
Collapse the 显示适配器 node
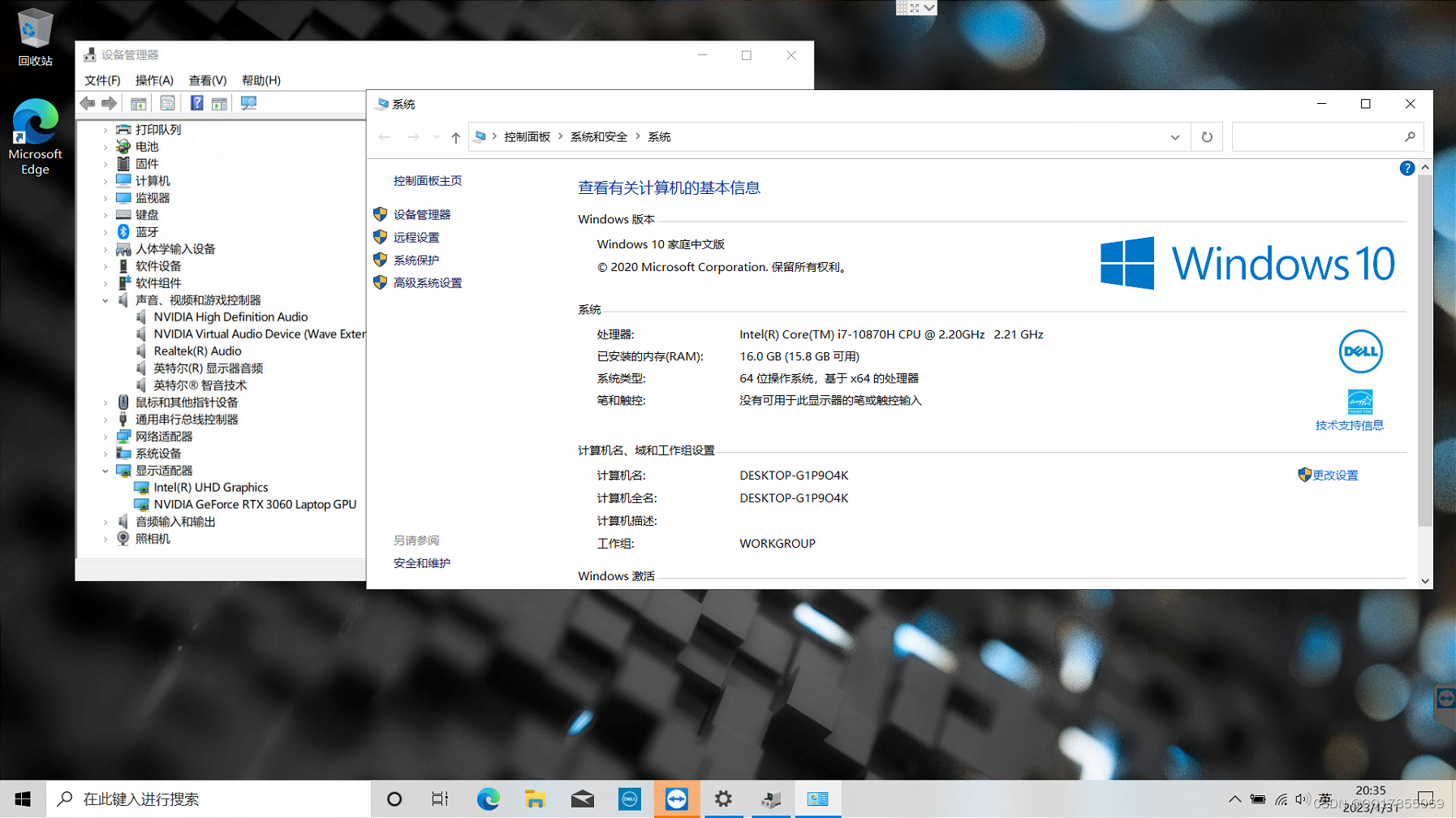pos(106,471)
